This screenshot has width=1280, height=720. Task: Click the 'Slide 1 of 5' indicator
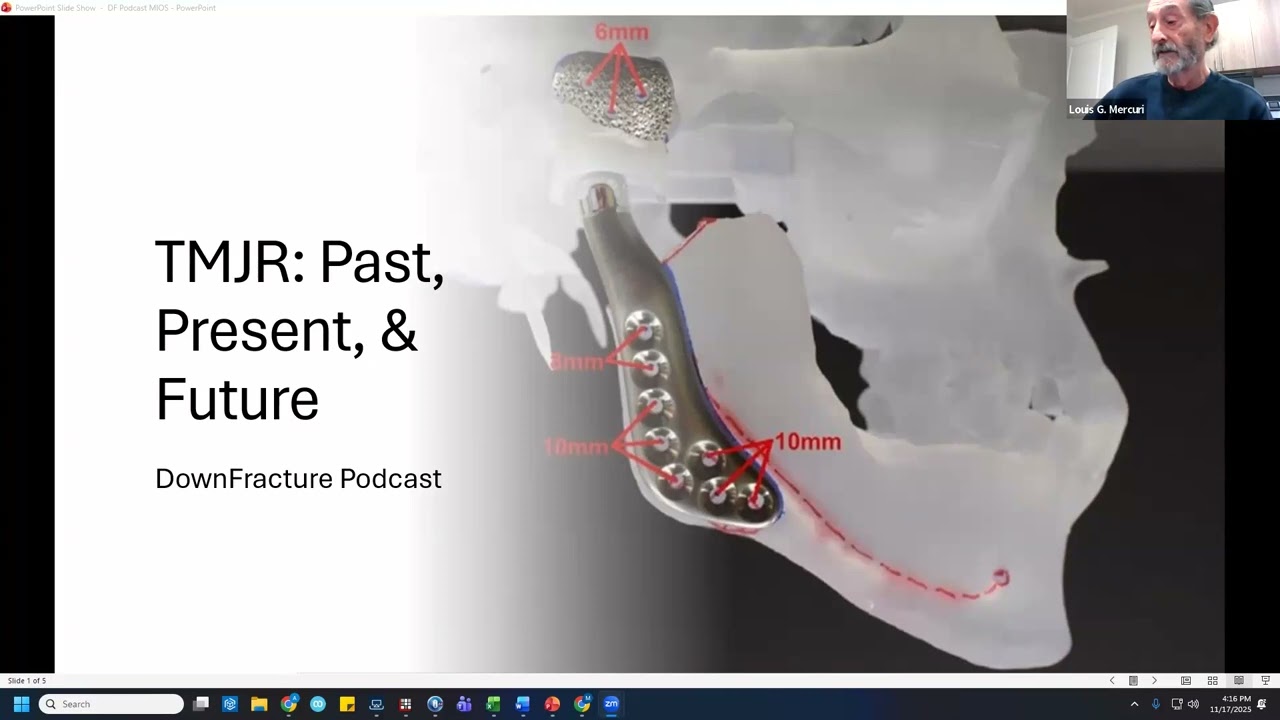click(27, 681)
